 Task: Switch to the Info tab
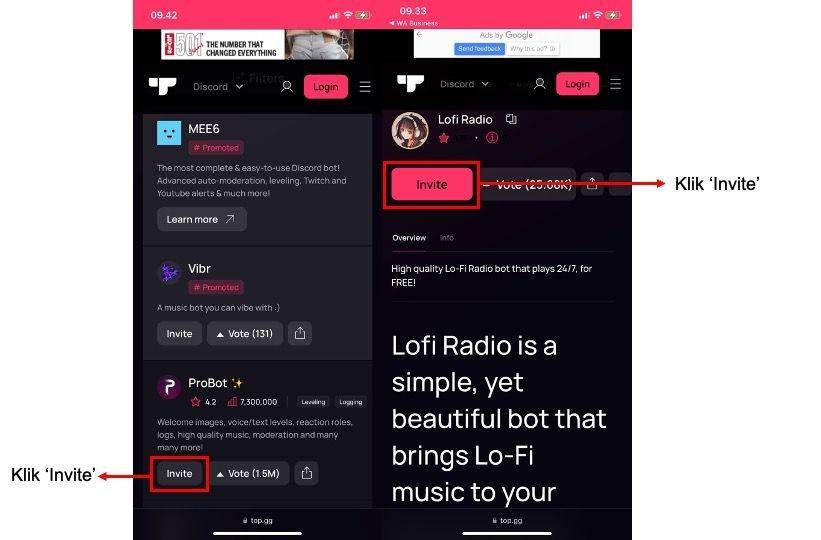[x=447, y=238]
